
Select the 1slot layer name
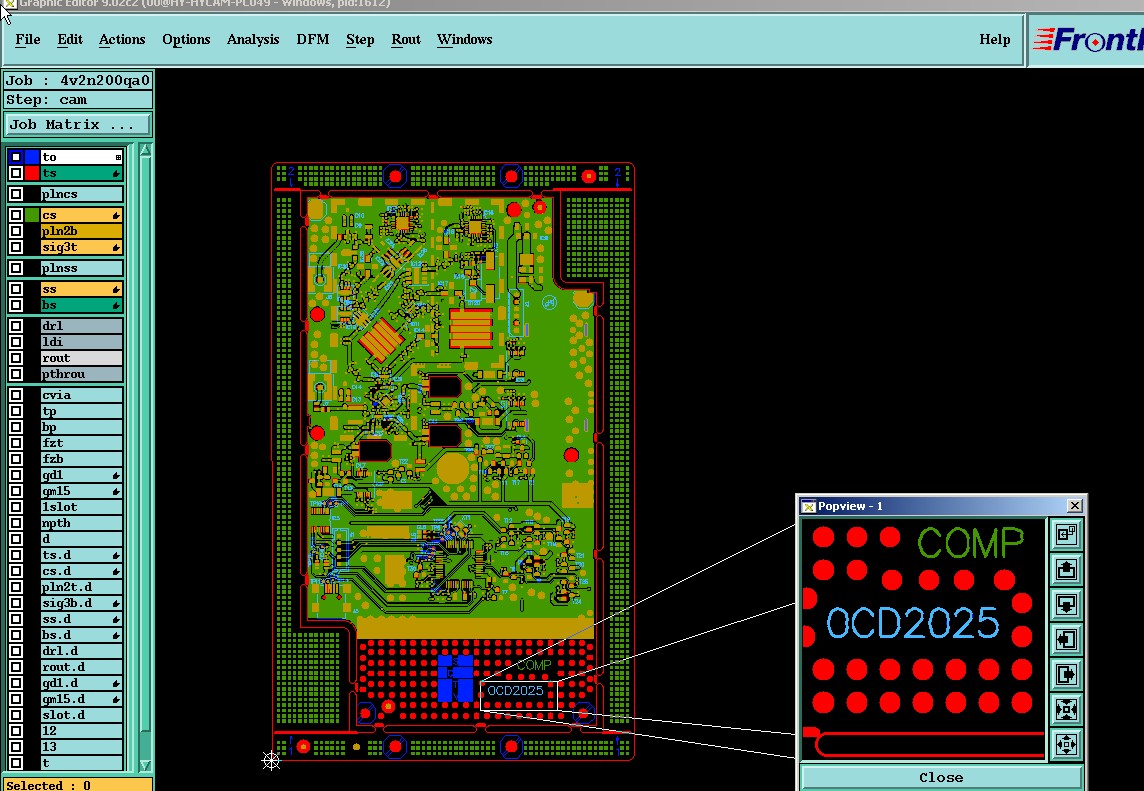(x=81, y=507)
